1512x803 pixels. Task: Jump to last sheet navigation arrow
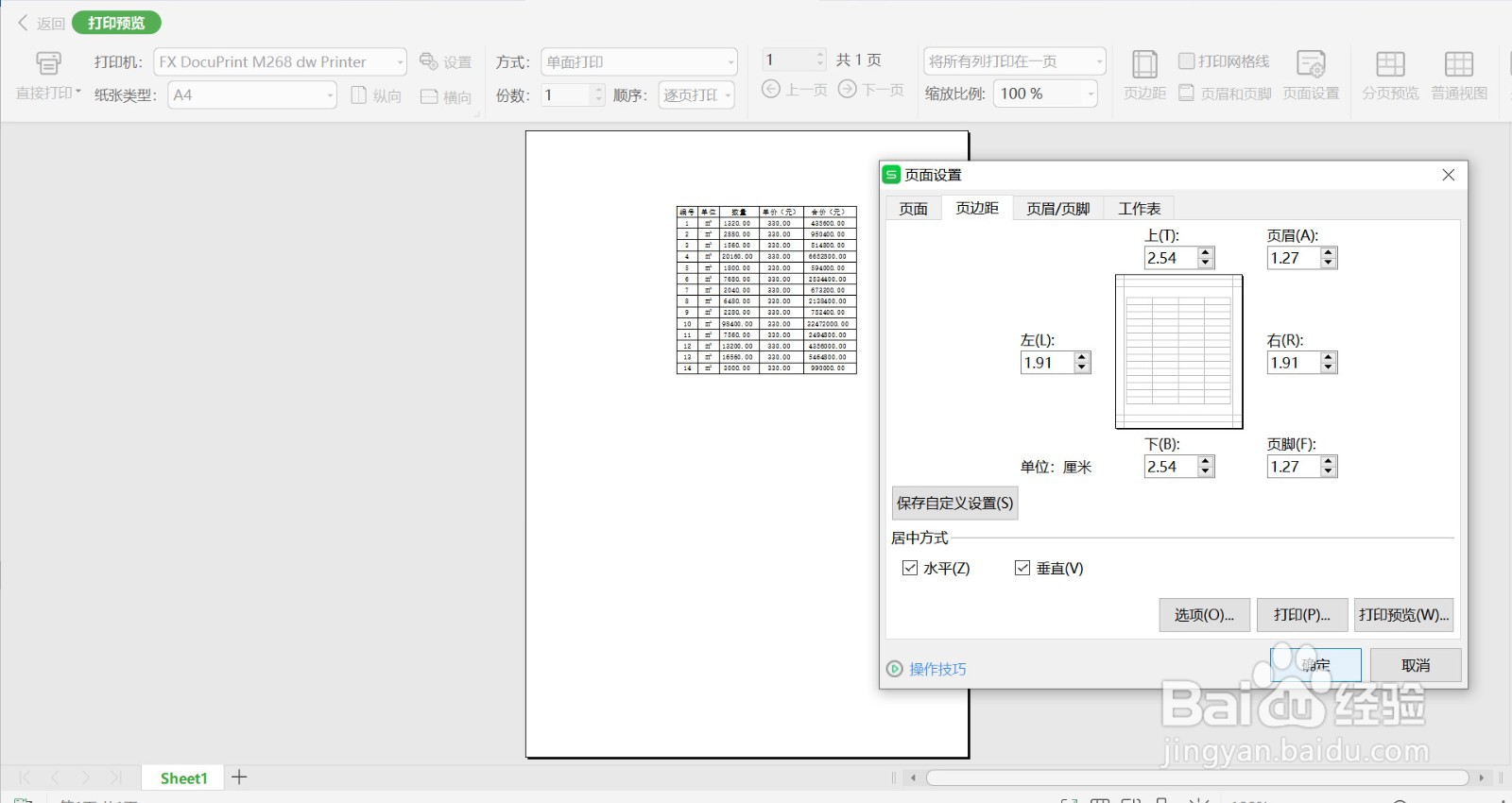point(115,777)
